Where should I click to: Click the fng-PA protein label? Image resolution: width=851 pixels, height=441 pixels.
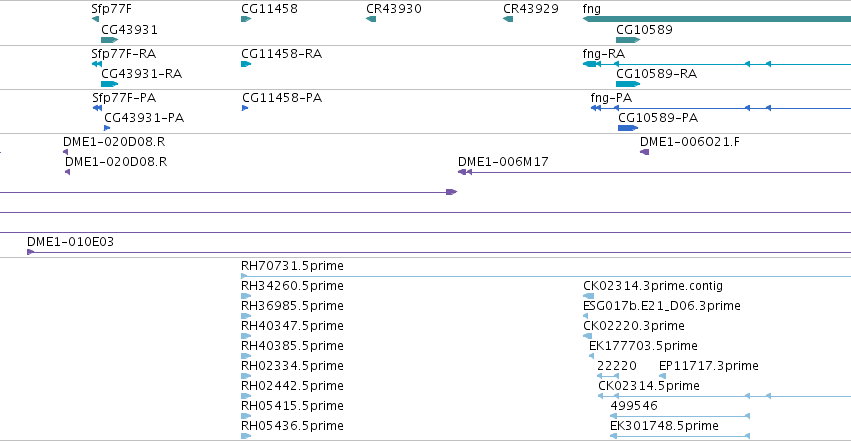coord(611,98)
